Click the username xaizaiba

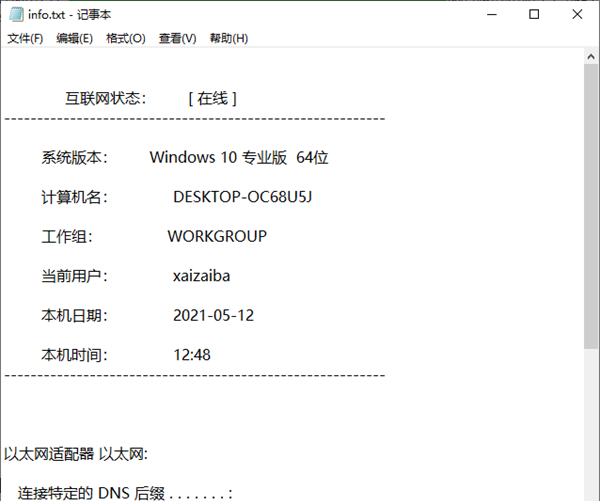tap(201, 276)
